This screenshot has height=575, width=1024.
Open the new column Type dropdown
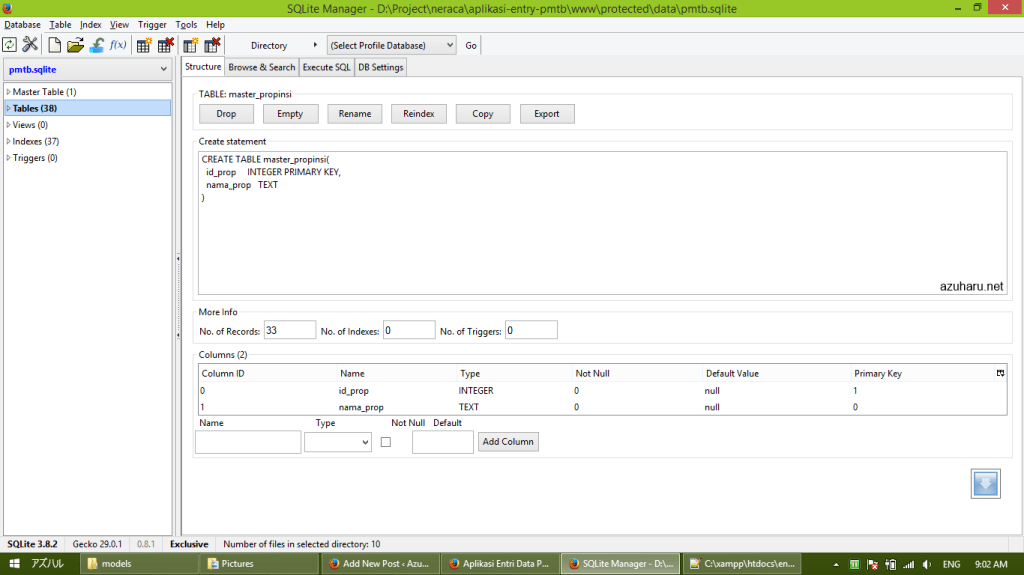338,442
